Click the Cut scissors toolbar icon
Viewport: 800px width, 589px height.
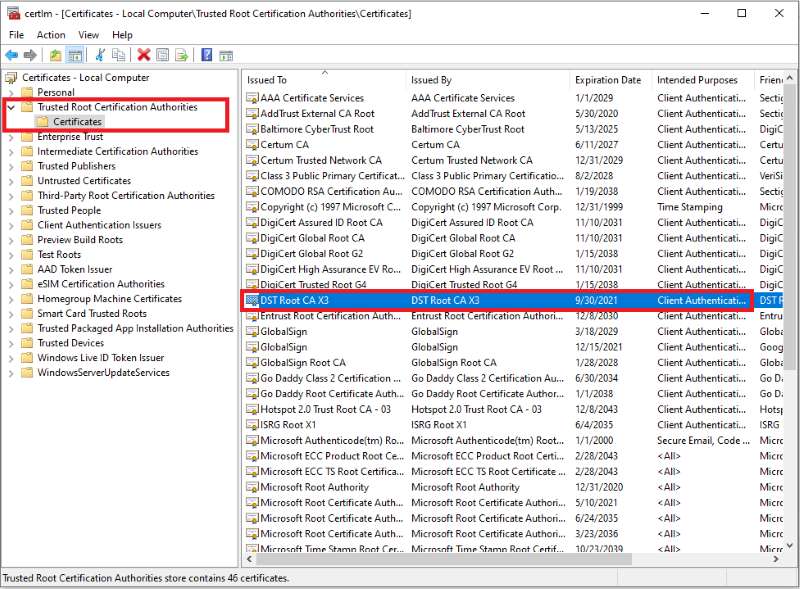pos(100,55)
